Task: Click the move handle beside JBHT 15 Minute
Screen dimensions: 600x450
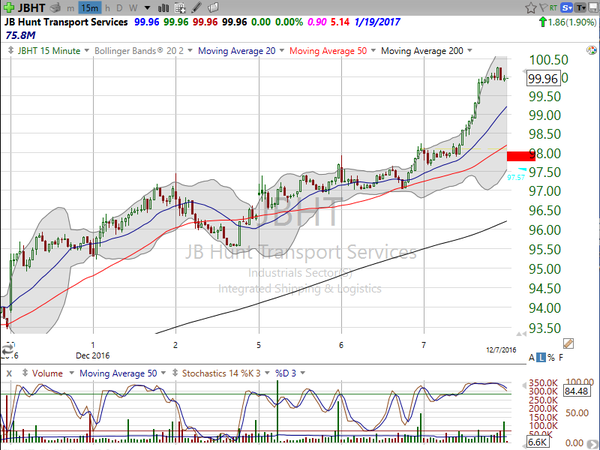Action: pyautogui.click(x=11, y=51)
